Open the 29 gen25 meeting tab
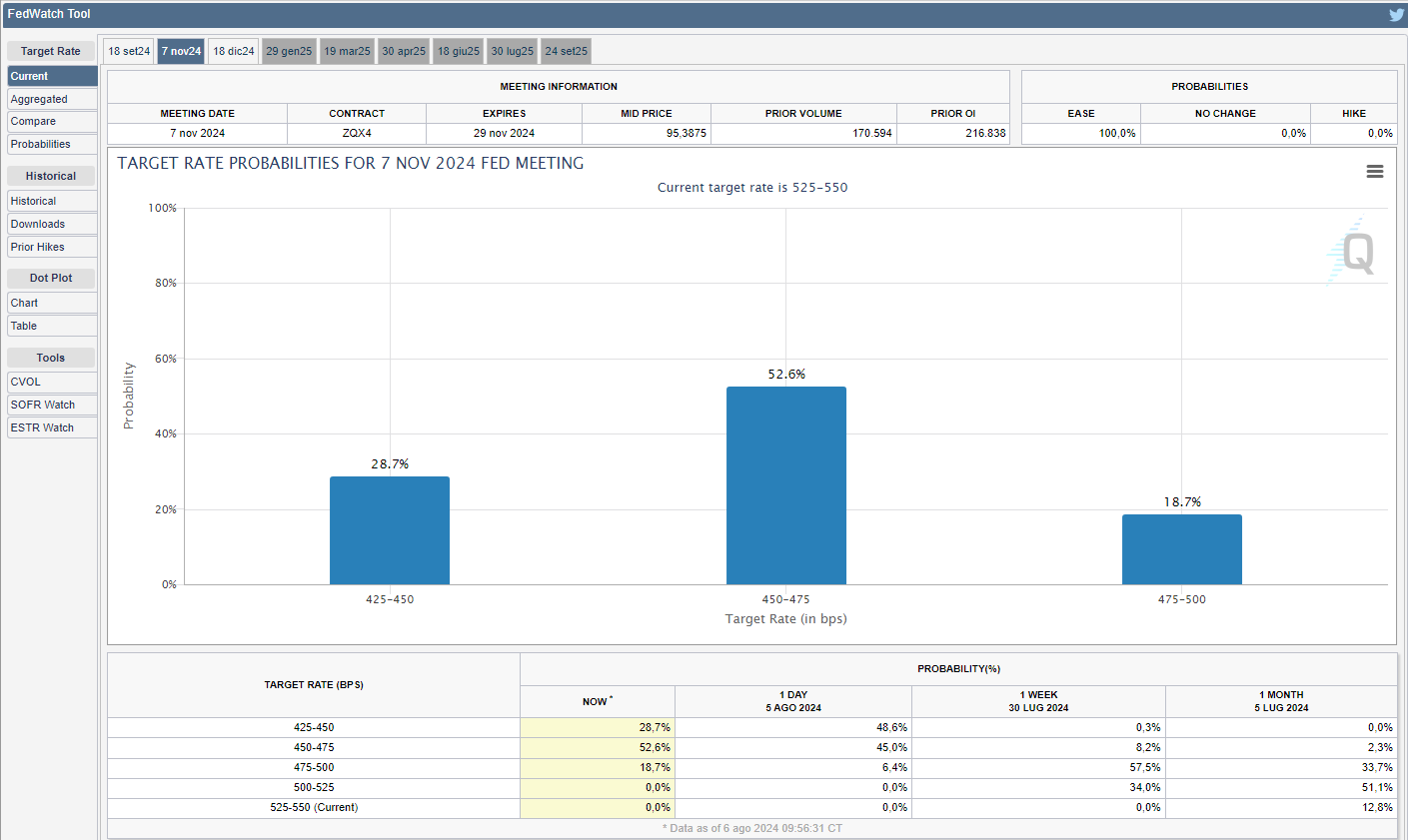The image size is (1408, 840). (x=289, y=51)
